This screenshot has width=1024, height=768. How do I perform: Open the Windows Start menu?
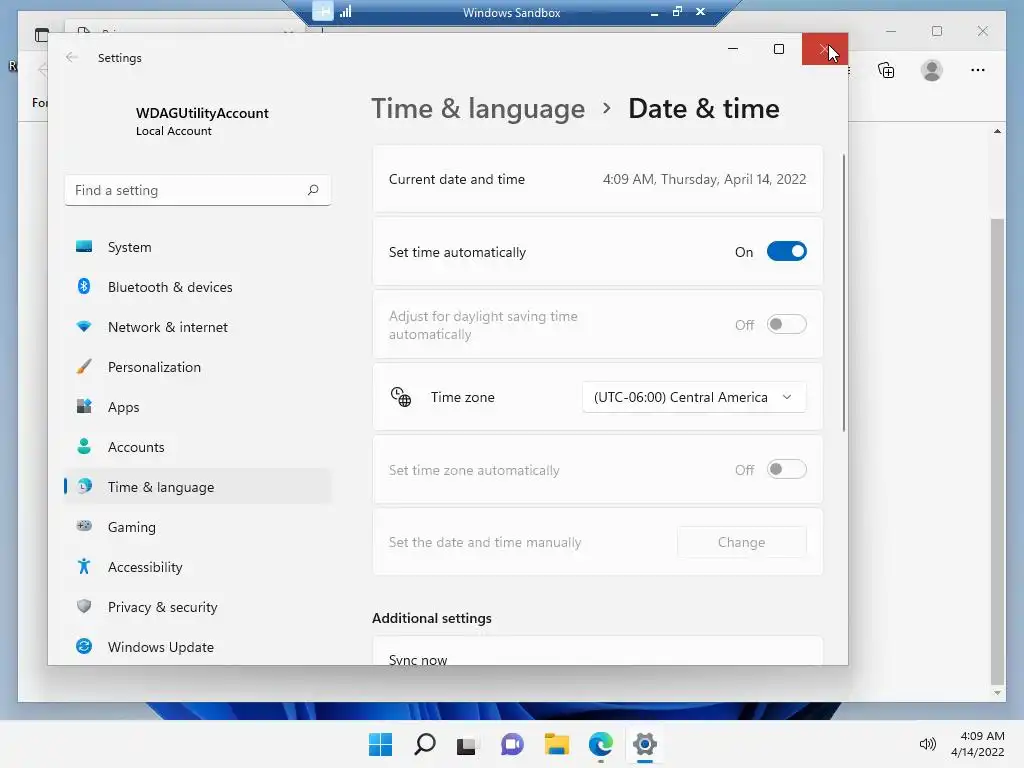point(381,744)
